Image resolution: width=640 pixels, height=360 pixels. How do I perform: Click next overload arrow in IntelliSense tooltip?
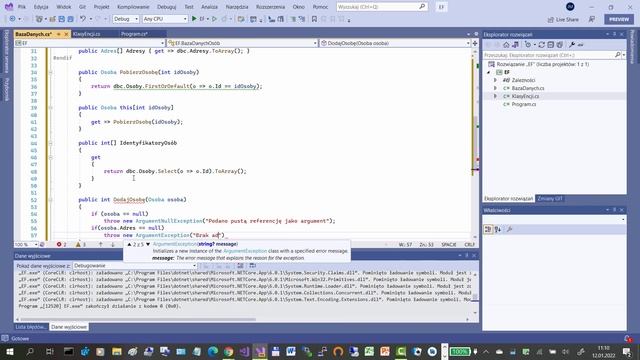pyautogui.click(x=148, y=244)
